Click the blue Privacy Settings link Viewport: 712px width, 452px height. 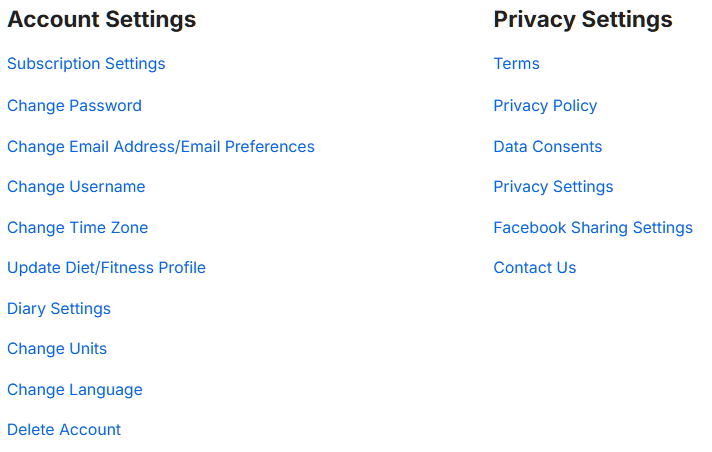[553, 187]
